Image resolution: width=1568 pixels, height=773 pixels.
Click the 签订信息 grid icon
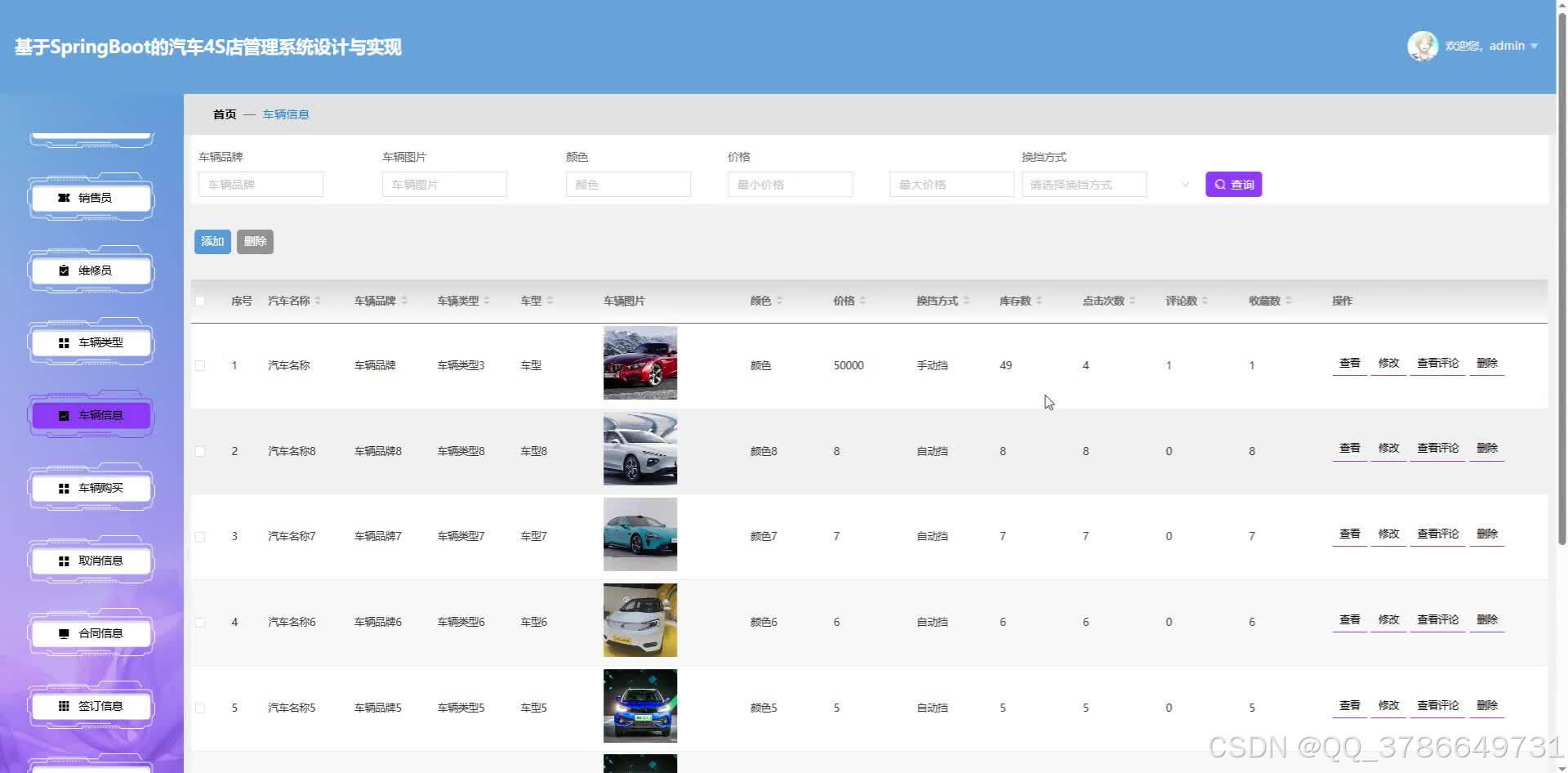tap(64, 706)
